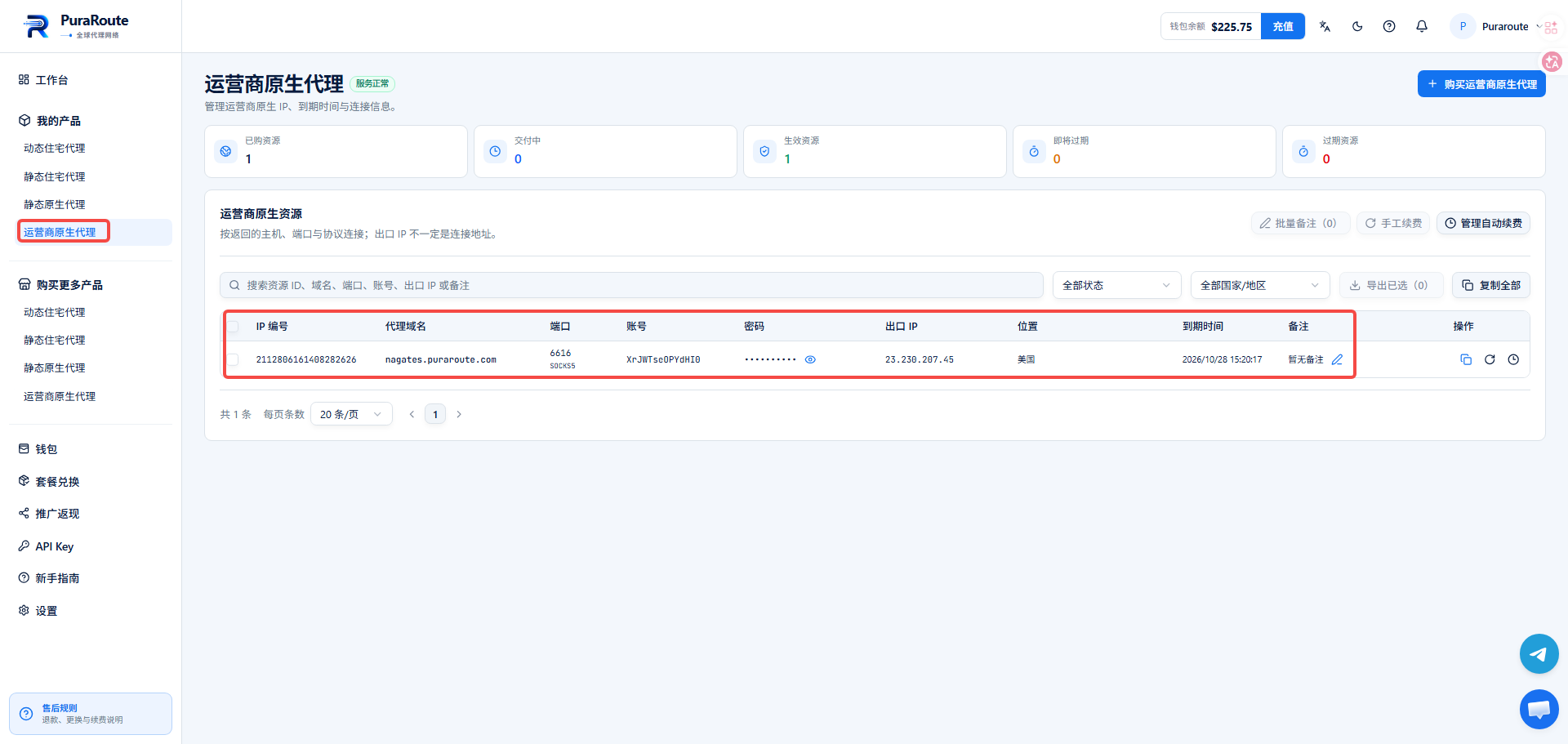Click the clock auto-renew icon in row
The height and width of the screenshot is (744, 1568).
[x=1513, y=359]
